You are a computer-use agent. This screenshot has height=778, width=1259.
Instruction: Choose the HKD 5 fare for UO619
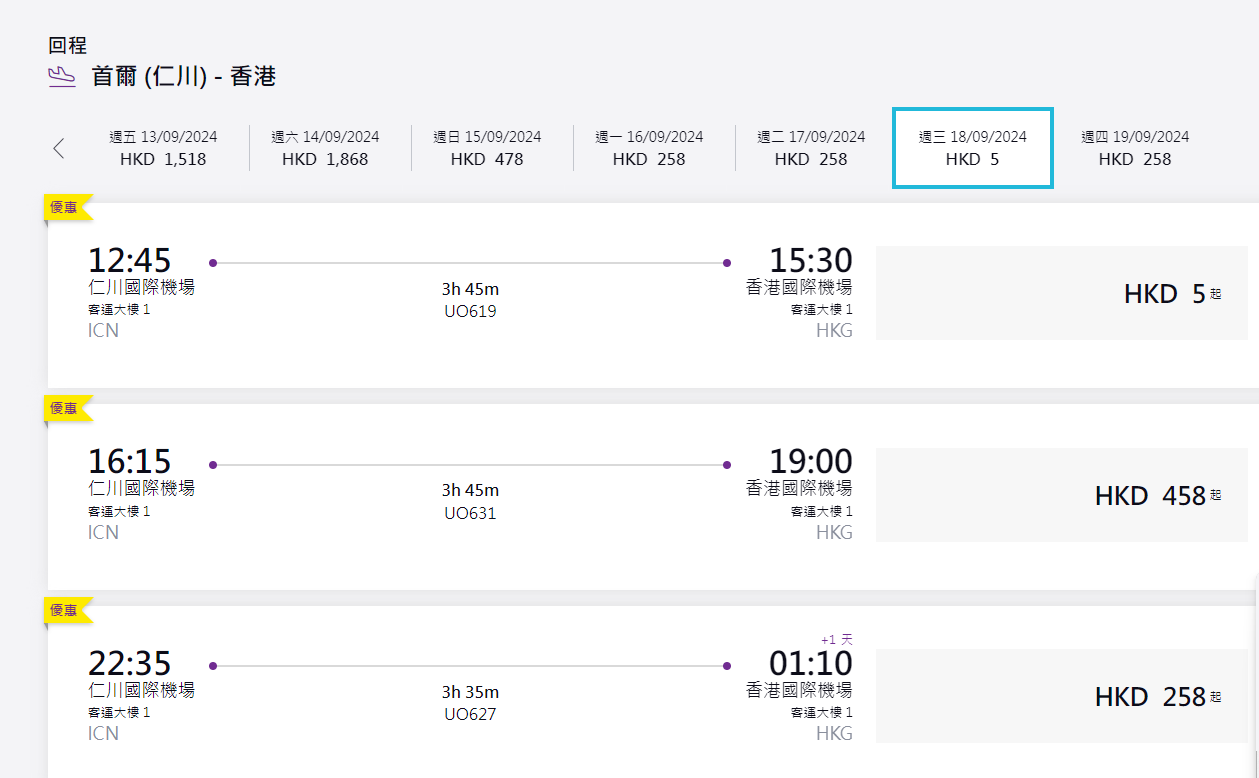click(1061, 294)
